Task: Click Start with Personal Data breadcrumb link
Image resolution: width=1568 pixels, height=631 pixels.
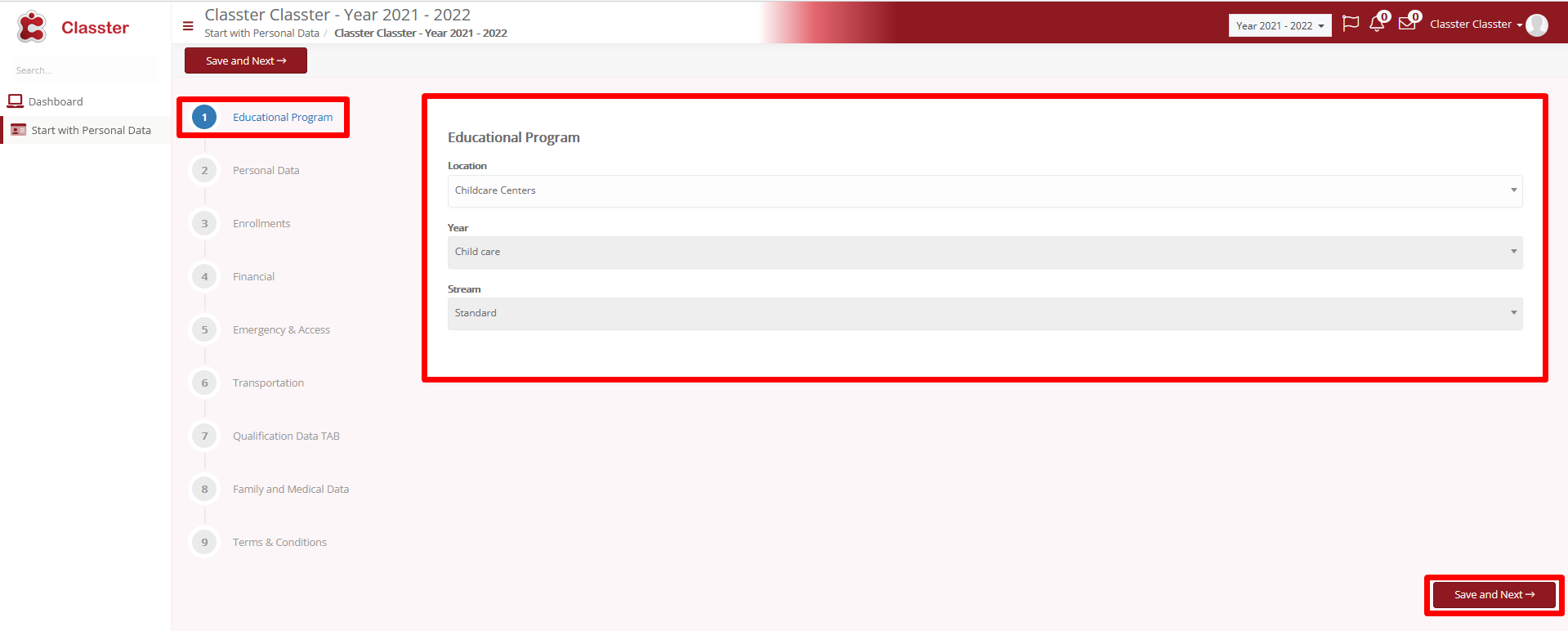Action: tap(261, 34)
